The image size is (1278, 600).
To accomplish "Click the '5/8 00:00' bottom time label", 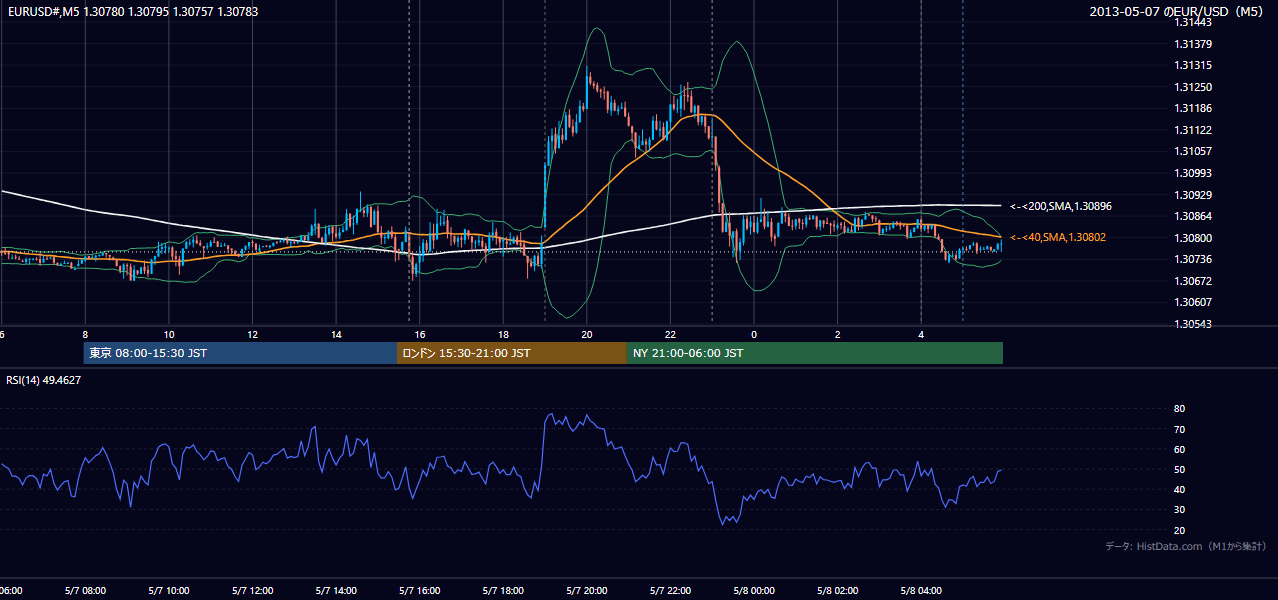I will 754,591.
